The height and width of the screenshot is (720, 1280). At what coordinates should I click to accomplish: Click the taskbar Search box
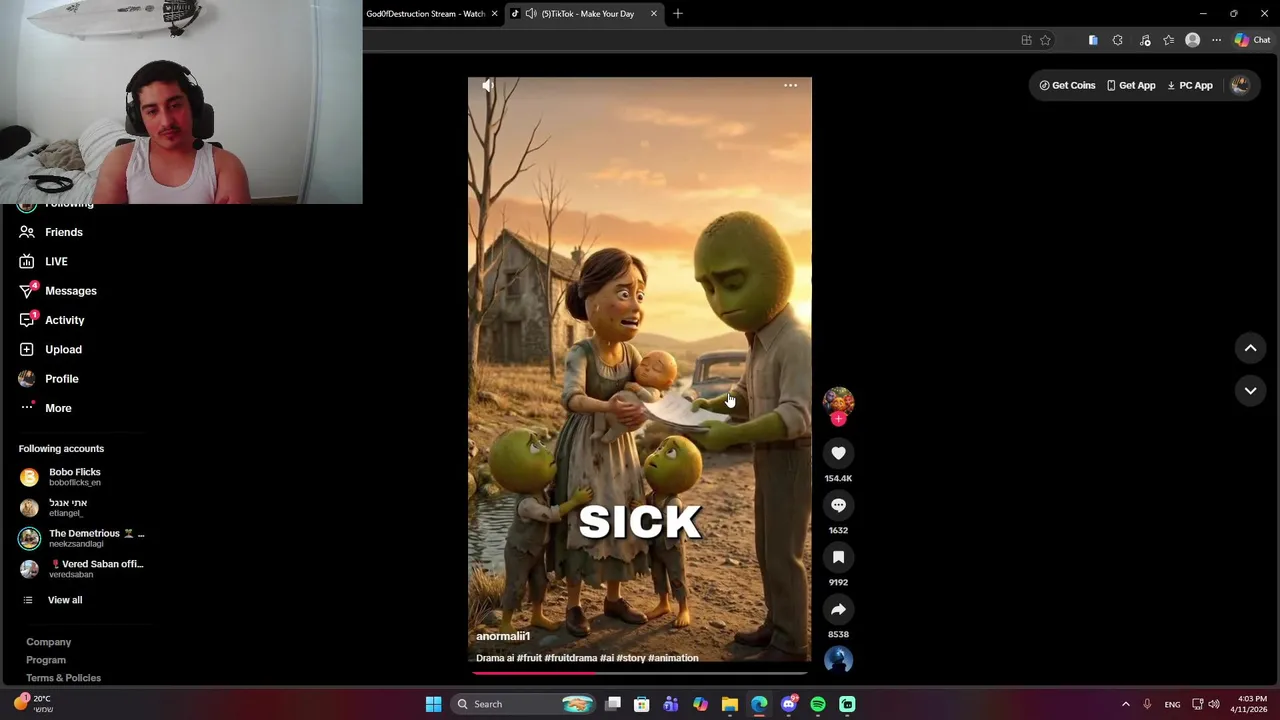(524, 704)
